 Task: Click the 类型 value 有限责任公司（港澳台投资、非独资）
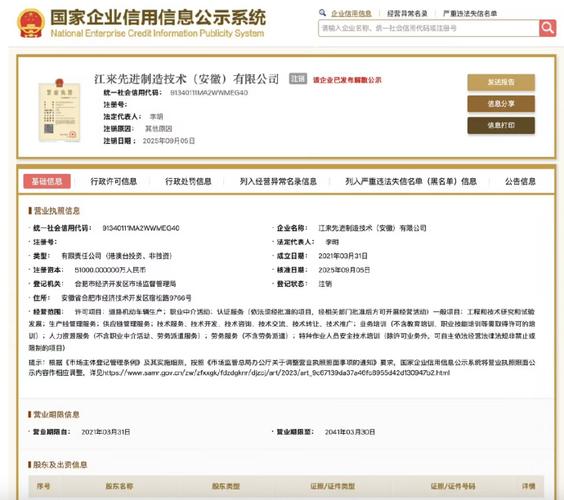click(x=117, y=256)
